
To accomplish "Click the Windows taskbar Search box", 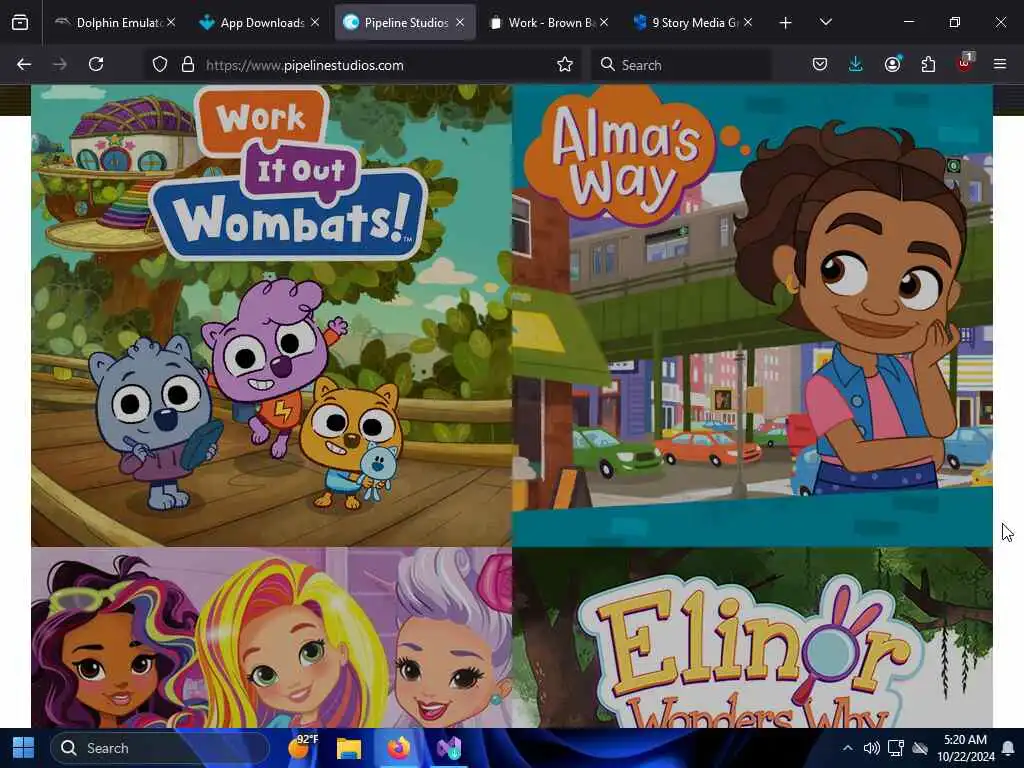I will pos(160,748).
